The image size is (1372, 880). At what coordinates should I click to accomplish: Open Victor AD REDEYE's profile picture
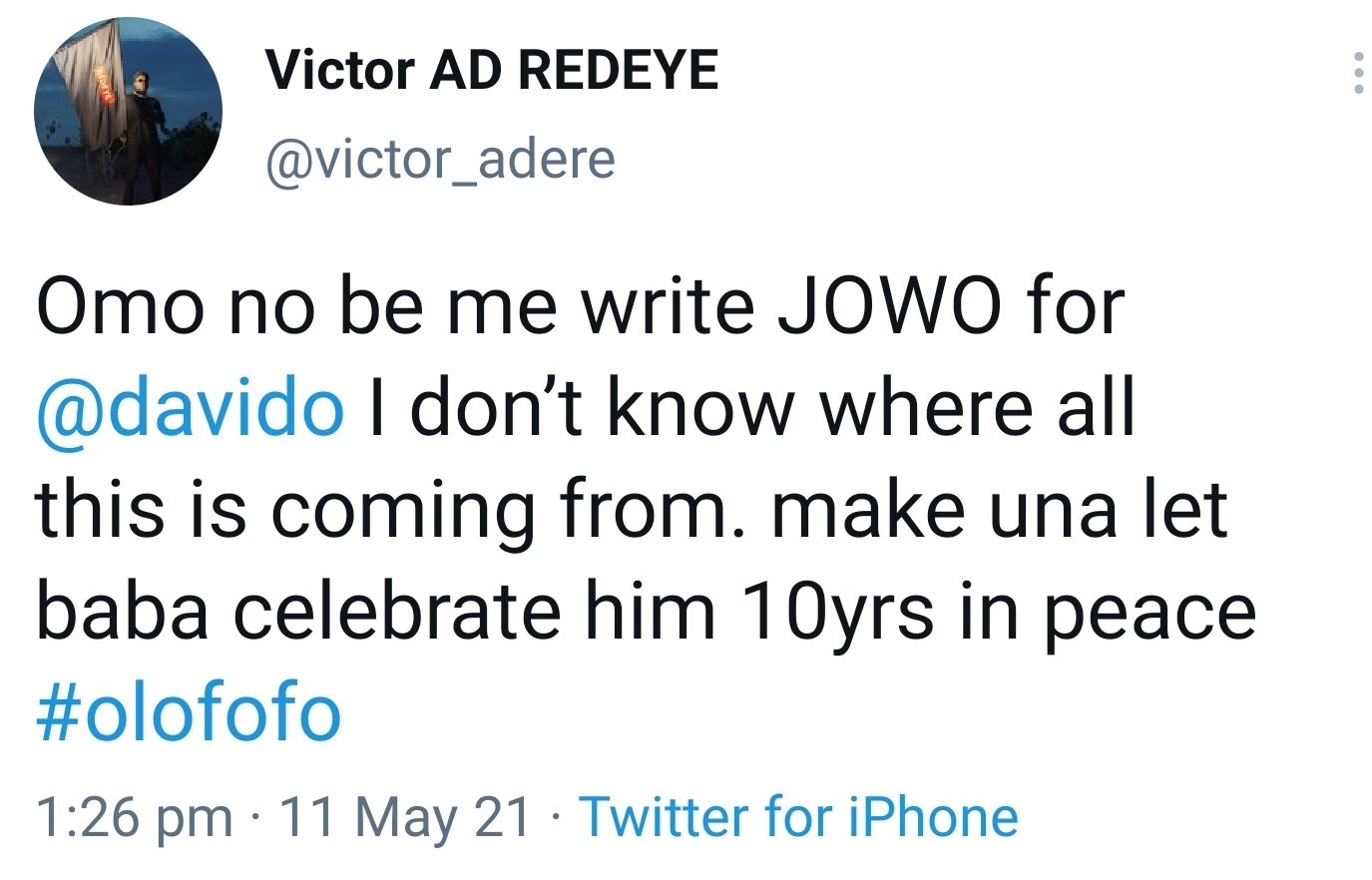coord(128,111)
